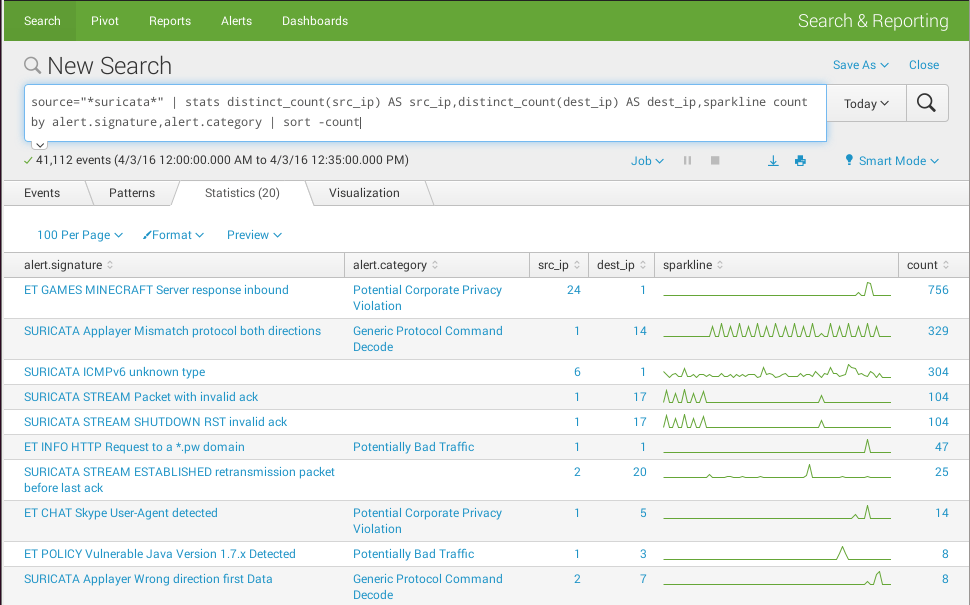
Task: Open the 100 Per Page dropdown
Action: click(79, 235)
